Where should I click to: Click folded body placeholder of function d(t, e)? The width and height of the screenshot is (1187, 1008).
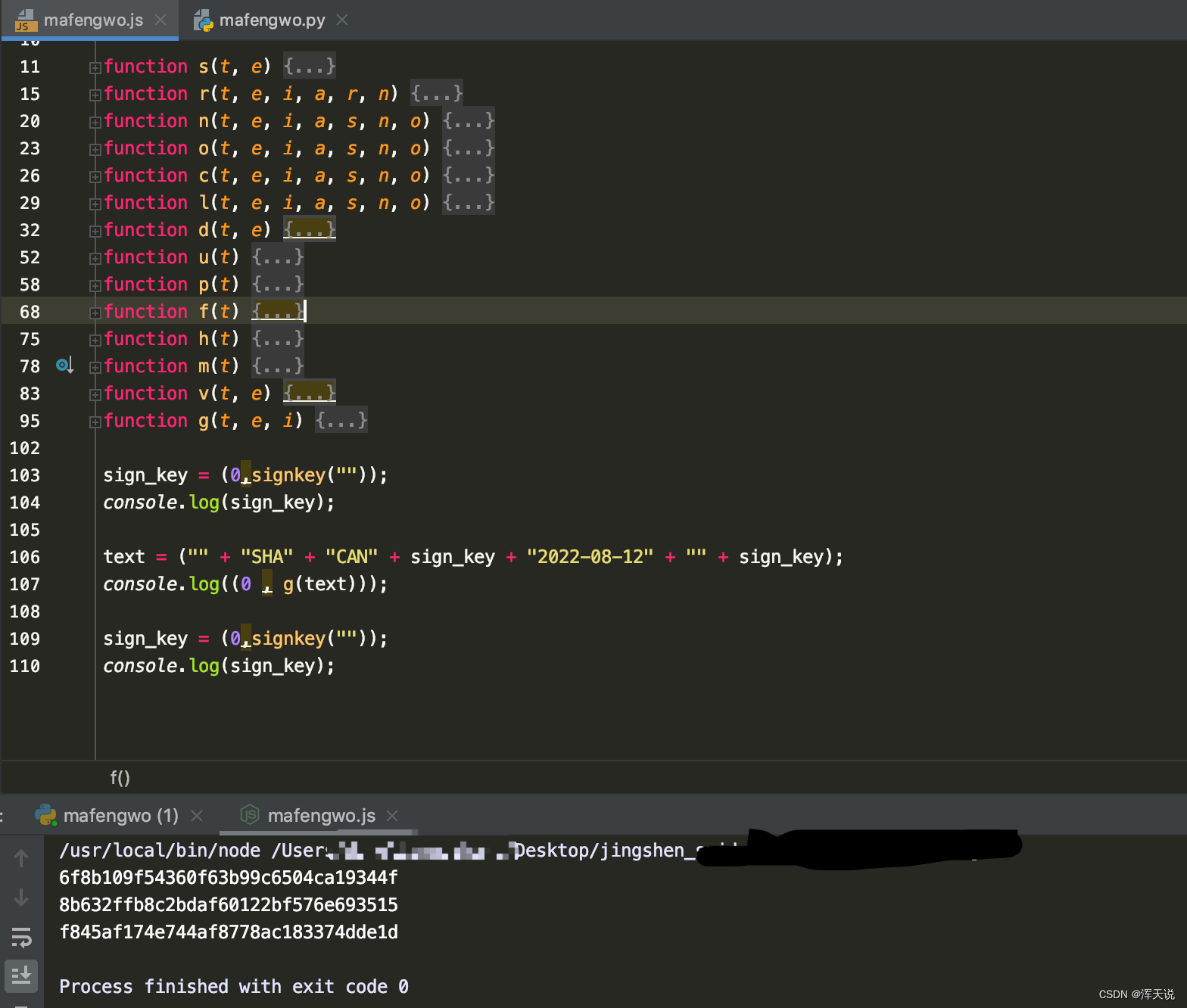pos(310,229)
